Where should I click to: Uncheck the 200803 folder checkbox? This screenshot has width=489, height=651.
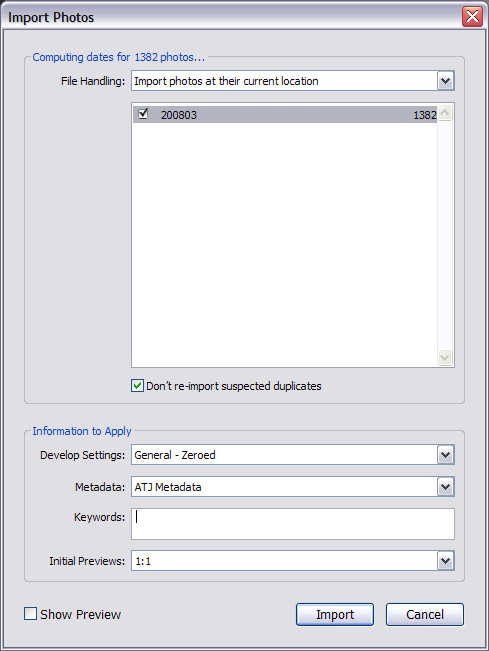[x=143, y=113]
